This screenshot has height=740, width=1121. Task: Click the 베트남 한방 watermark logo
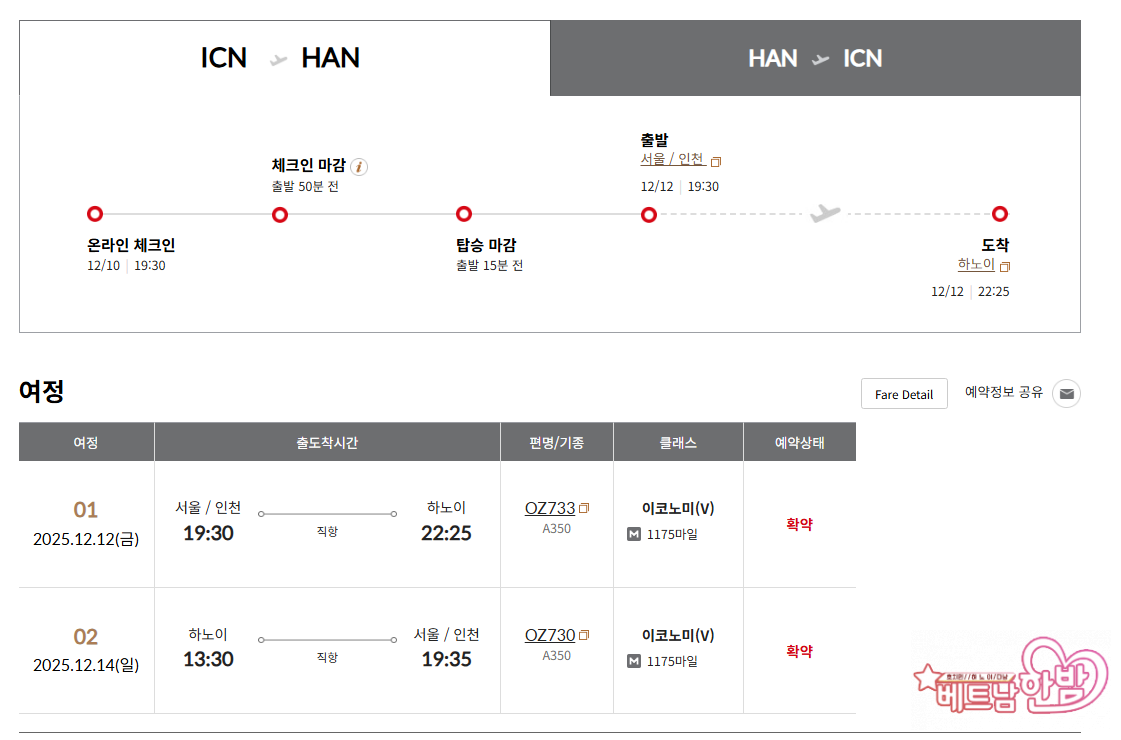tap(1012, 681)
